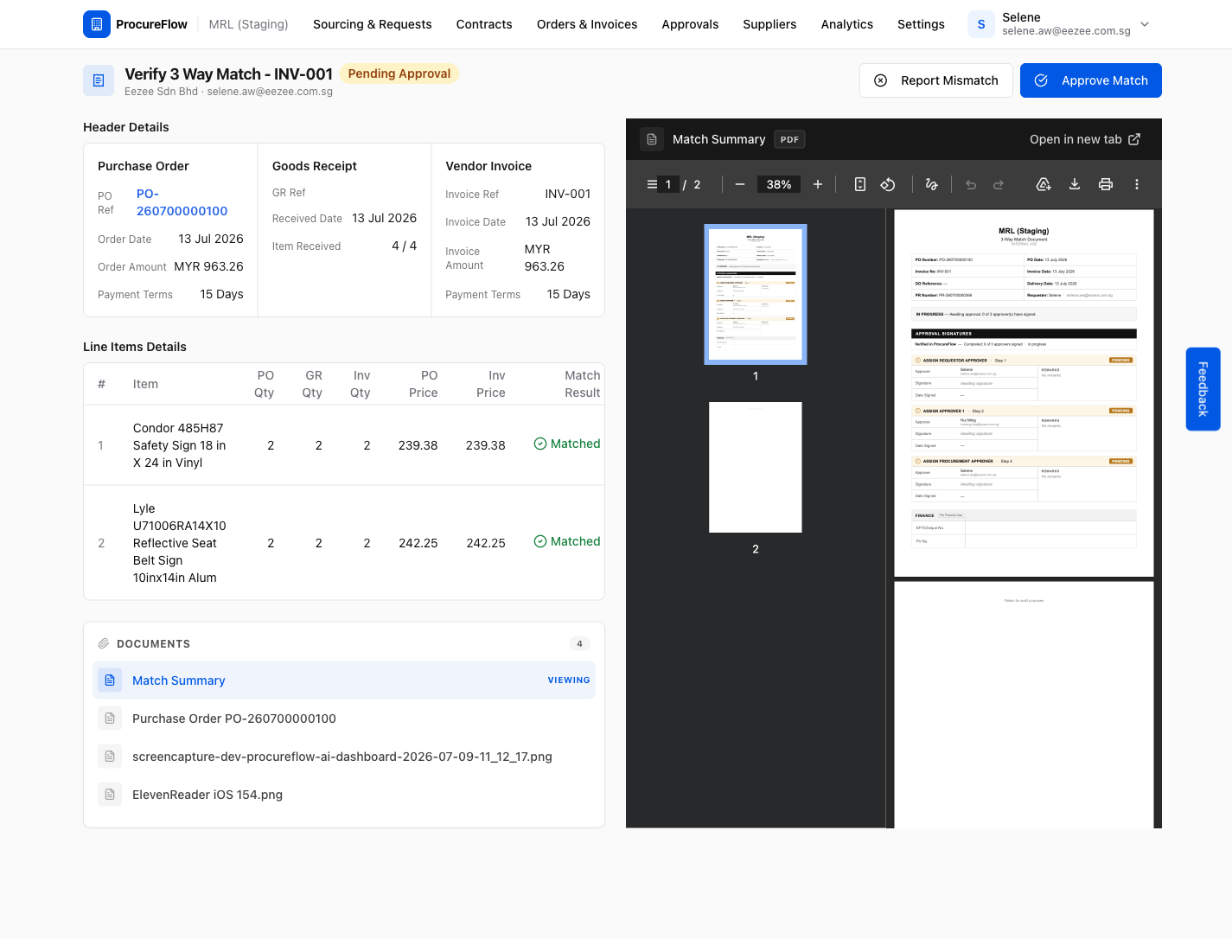Viewport: 1232px width, 952px height.
Task: Open purchase order link PO-260700000100
Action: 182,202
